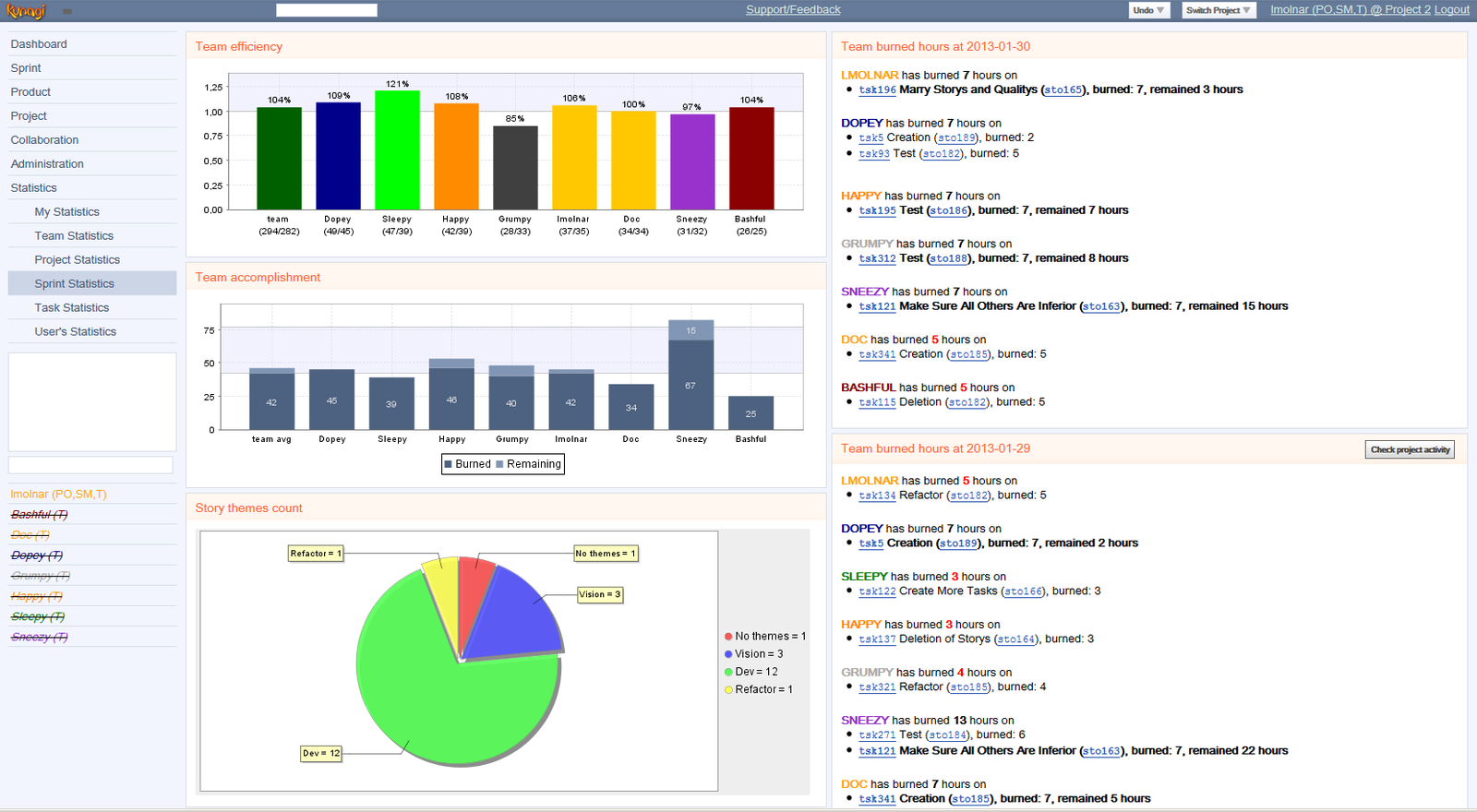Click the Remaining legend color swatch
Screen dimensions: 1477x812
tap(499, 464)
